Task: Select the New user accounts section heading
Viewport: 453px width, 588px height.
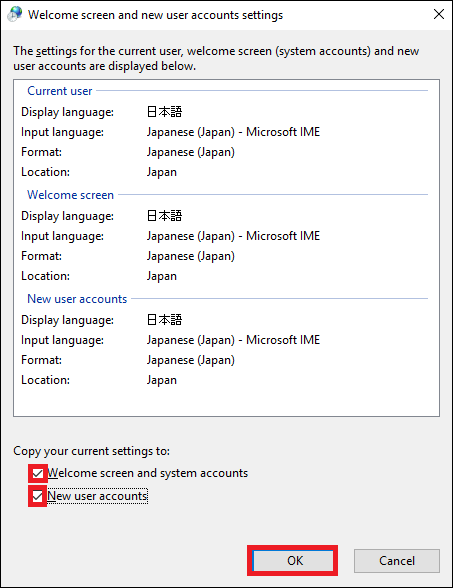Action: (x=77, y=299)
